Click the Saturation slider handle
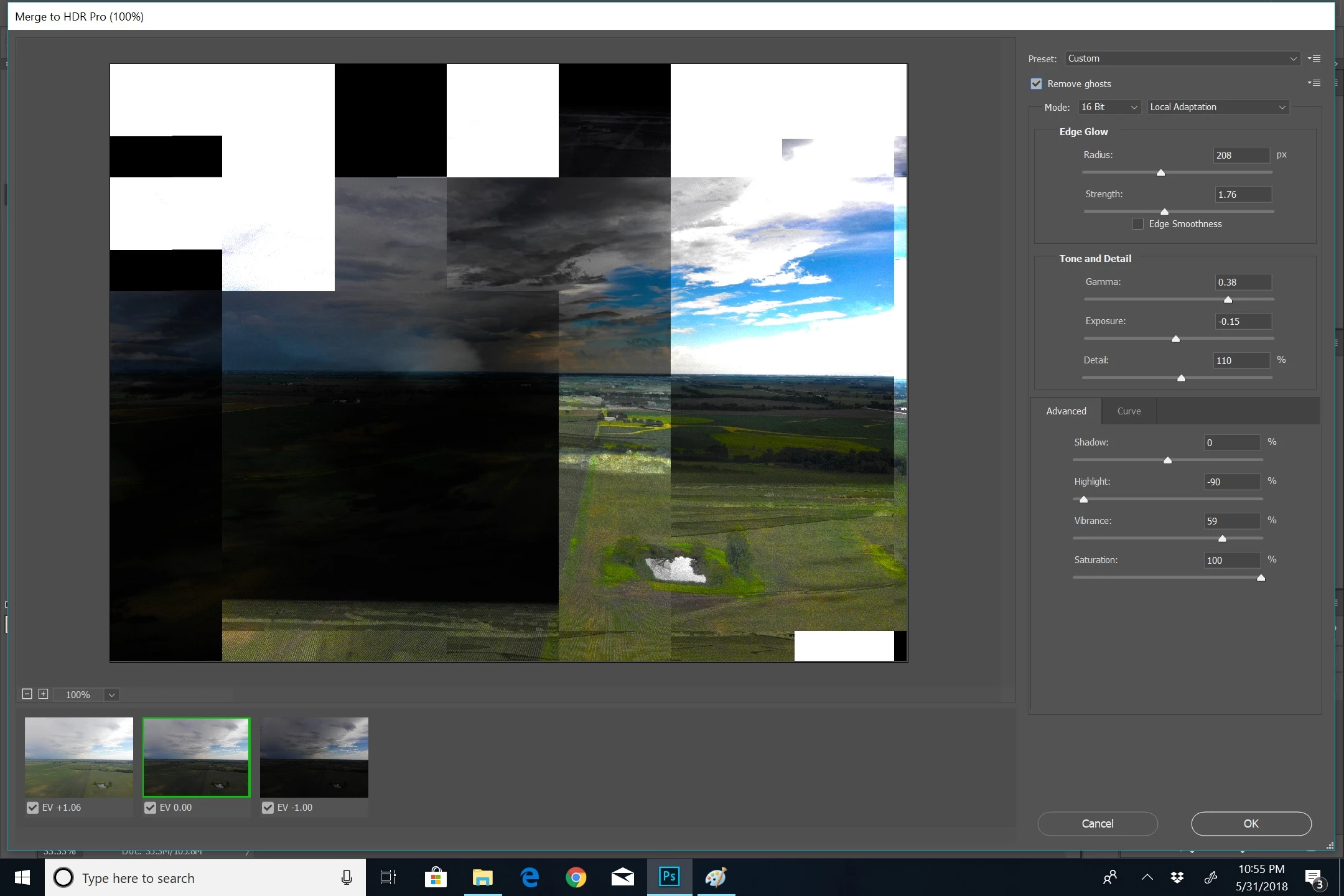 pos(1261,578)
